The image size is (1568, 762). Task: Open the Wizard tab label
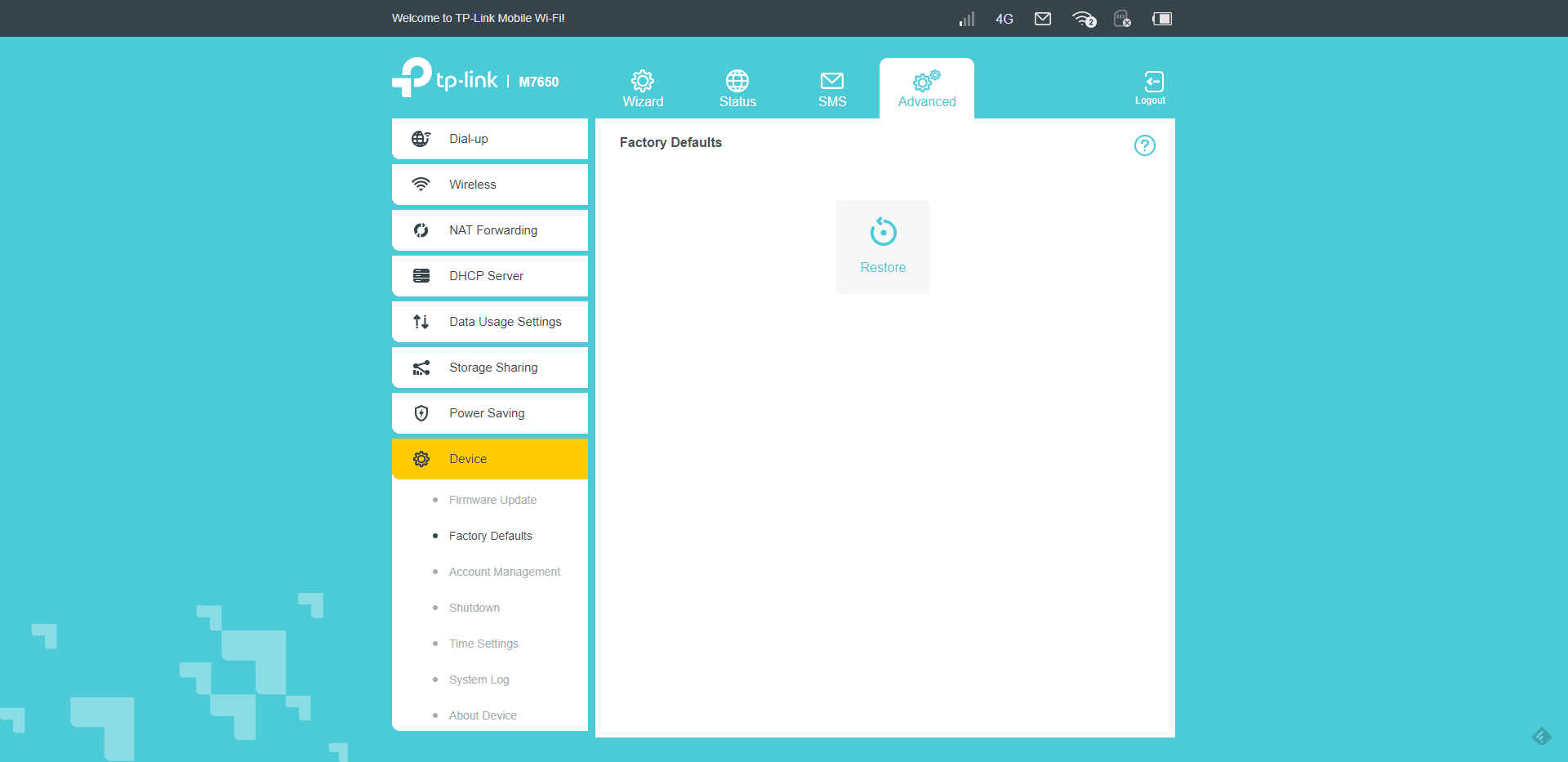[x=643, y=101]
